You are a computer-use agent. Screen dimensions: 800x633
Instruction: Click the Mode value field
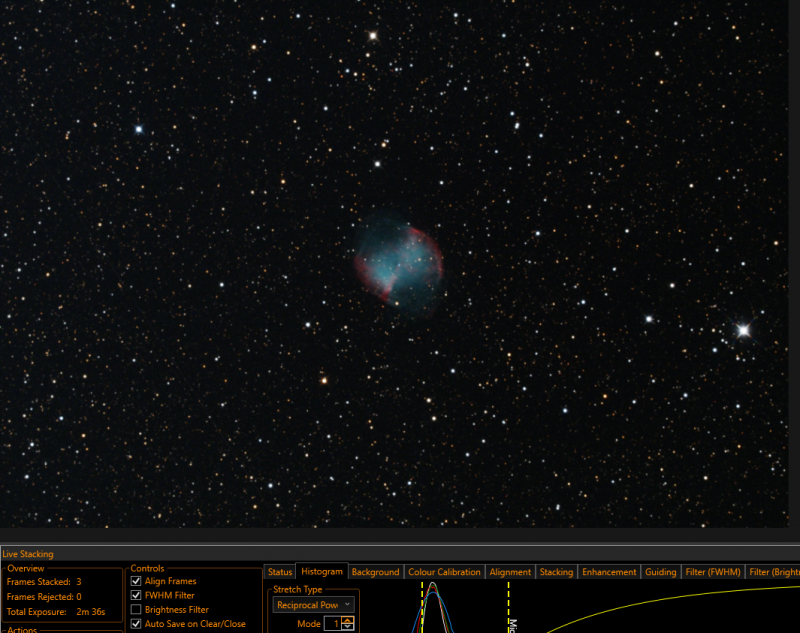tap(333, 624)
